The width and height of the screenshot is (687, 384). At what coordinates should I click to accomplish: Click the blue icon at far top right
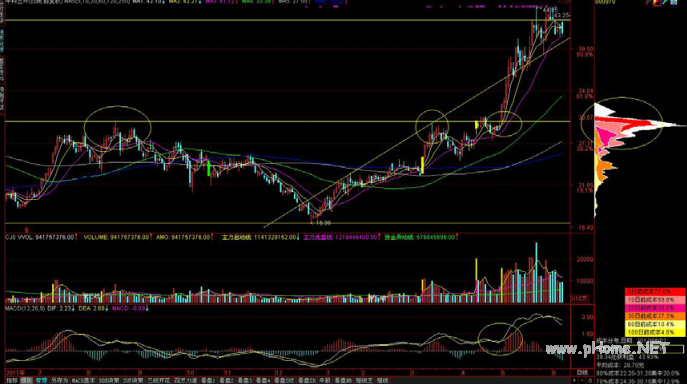click(673, 2)
